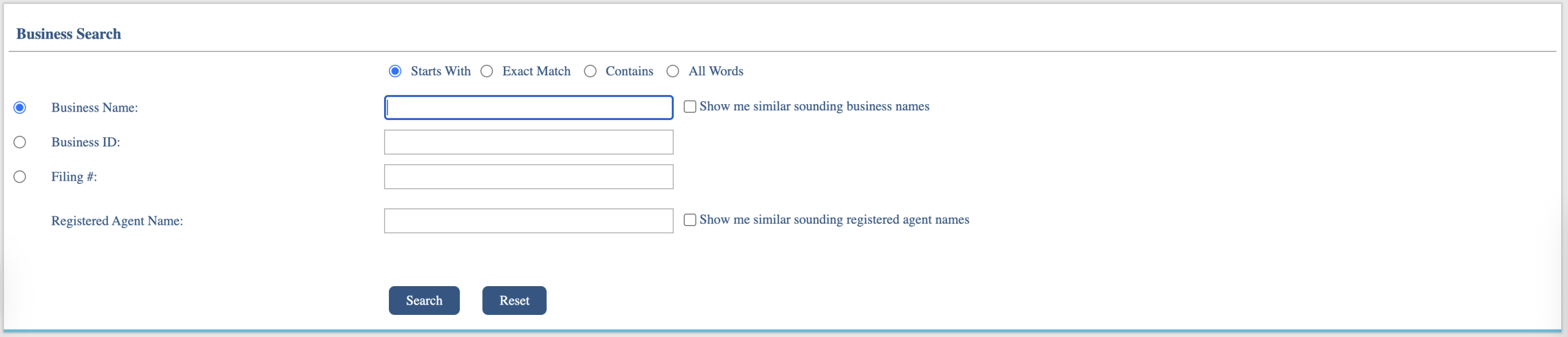The height and width of the screenshot is (337, 1568).
Task: Click the 'Business Name:' label text
Action: pyautogui.click(x=94, y=108)
